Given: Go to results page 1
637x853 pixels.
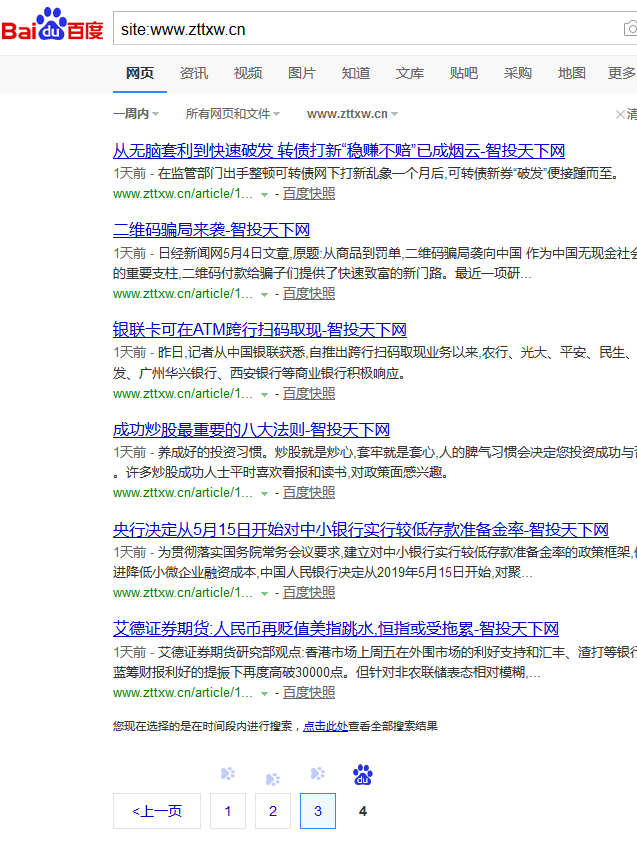Looking at the screenshot, I should tap(228, 811).
